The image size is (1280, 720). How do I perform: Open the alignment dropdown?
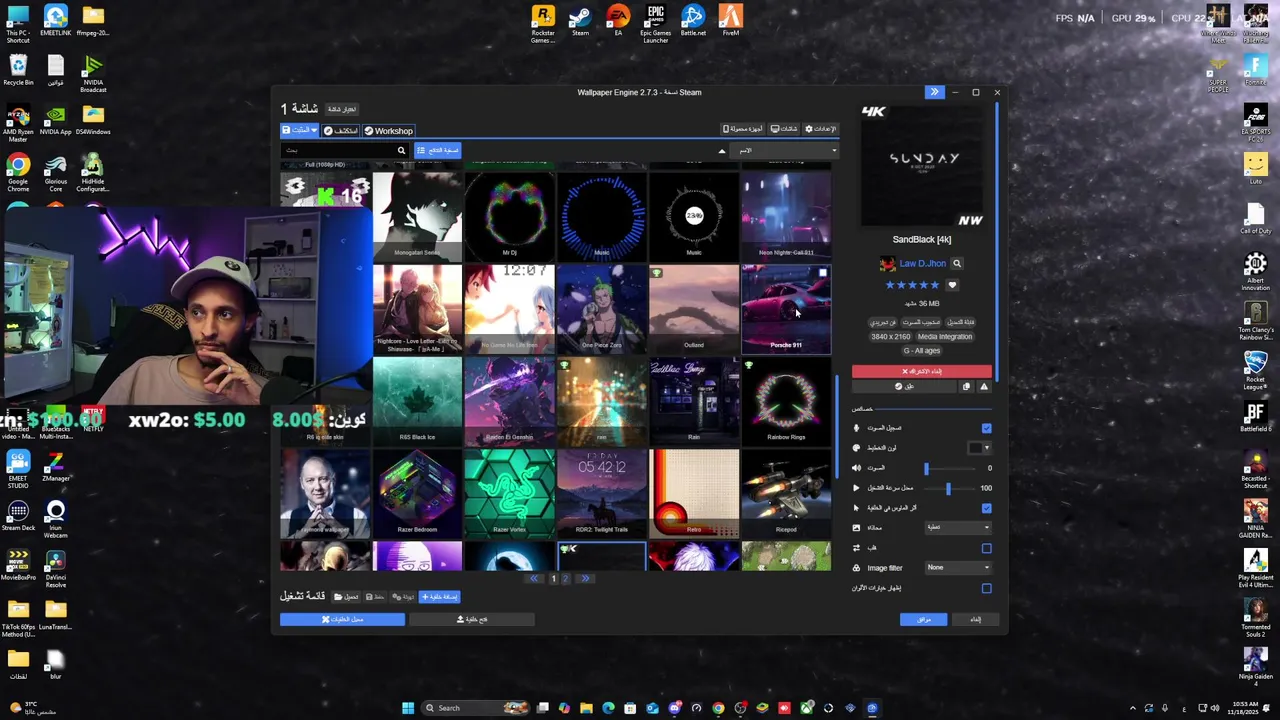[x=958, y=528]
